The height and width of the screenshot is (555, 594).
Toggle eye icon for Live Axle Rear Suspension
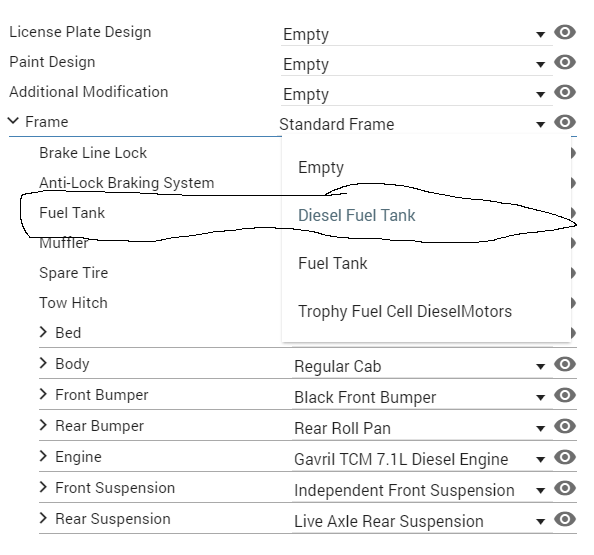pyautogui.click(x=565, y=519)
